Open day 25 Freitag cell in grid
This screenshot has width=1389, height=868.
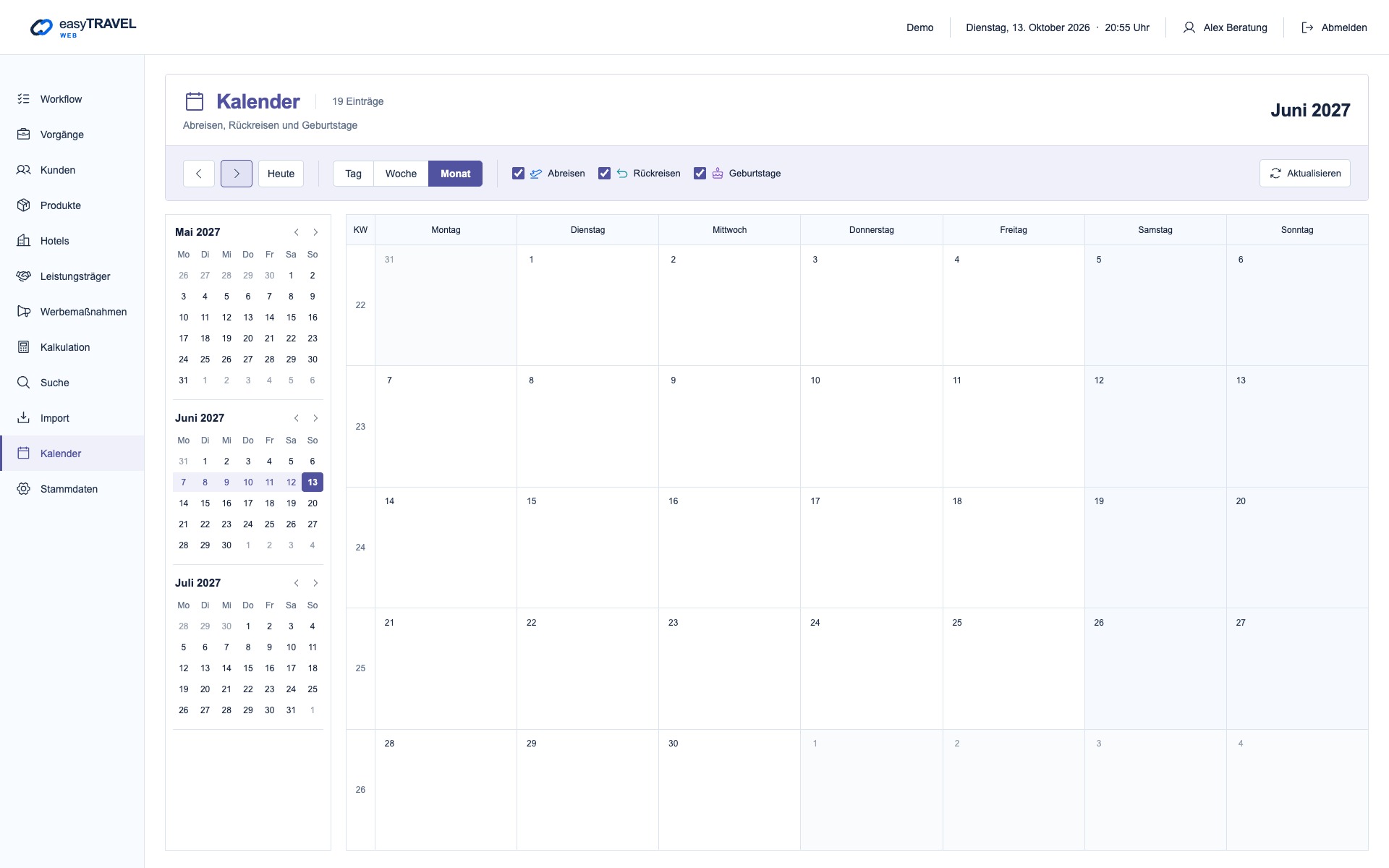[x=1014, y=668]
